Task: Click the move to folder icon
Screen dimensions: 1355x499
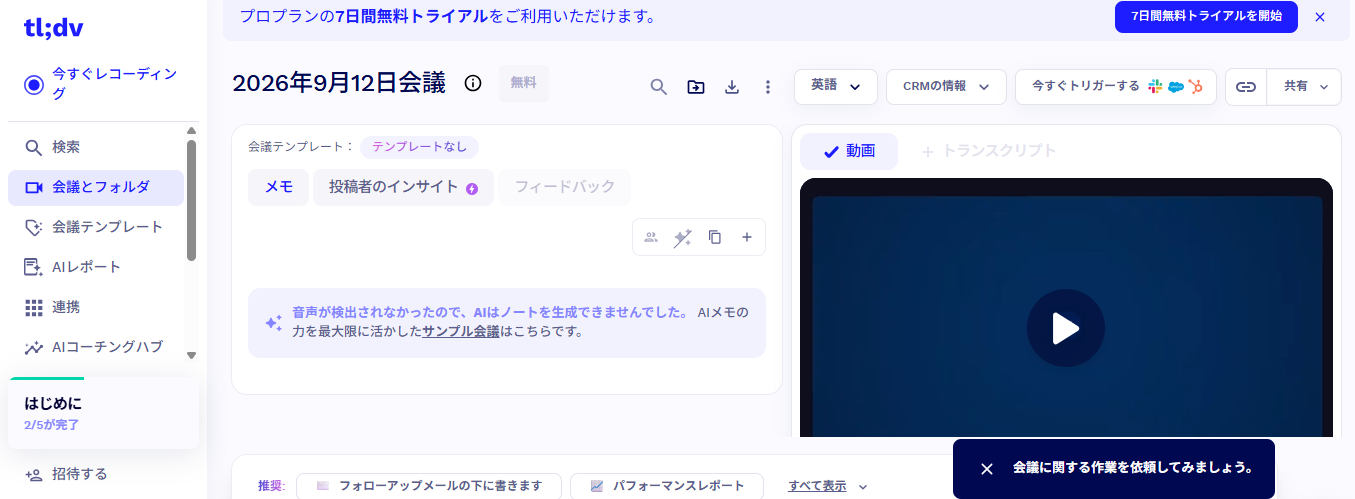Action: (x=695, y=87)
